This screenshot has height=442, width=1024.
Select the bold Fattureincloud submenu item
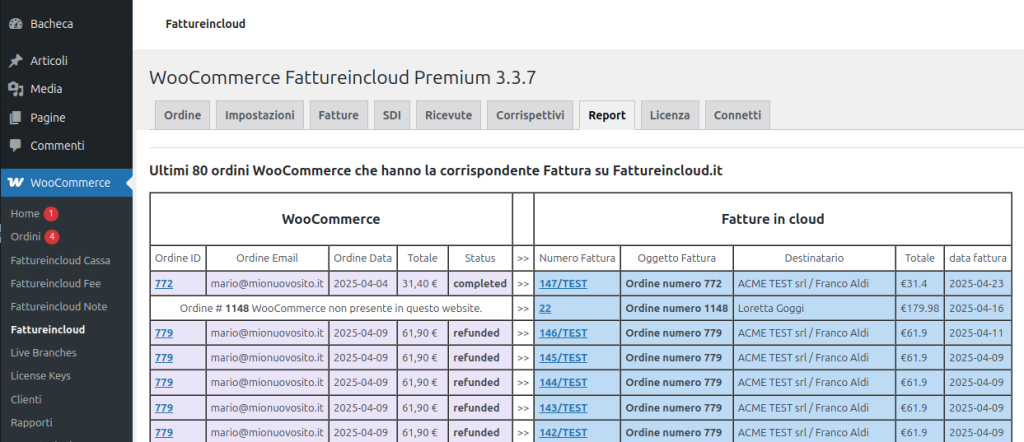click(48, 330)
